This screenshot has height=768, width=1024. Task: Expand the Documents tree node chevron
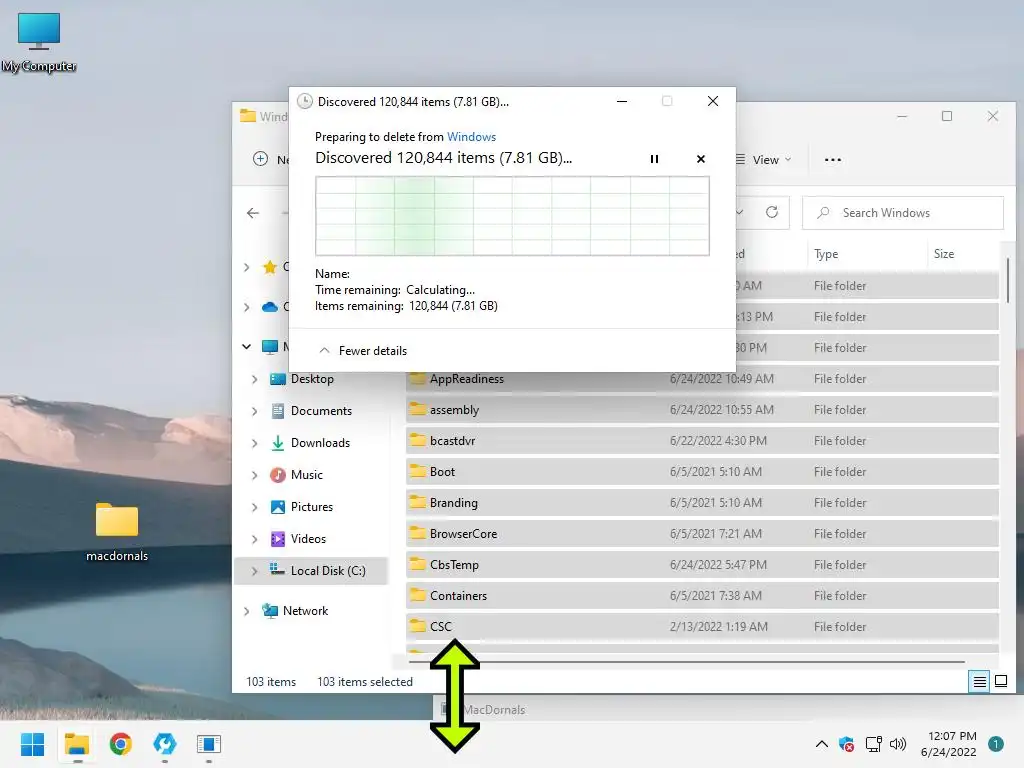coord(254,411)
